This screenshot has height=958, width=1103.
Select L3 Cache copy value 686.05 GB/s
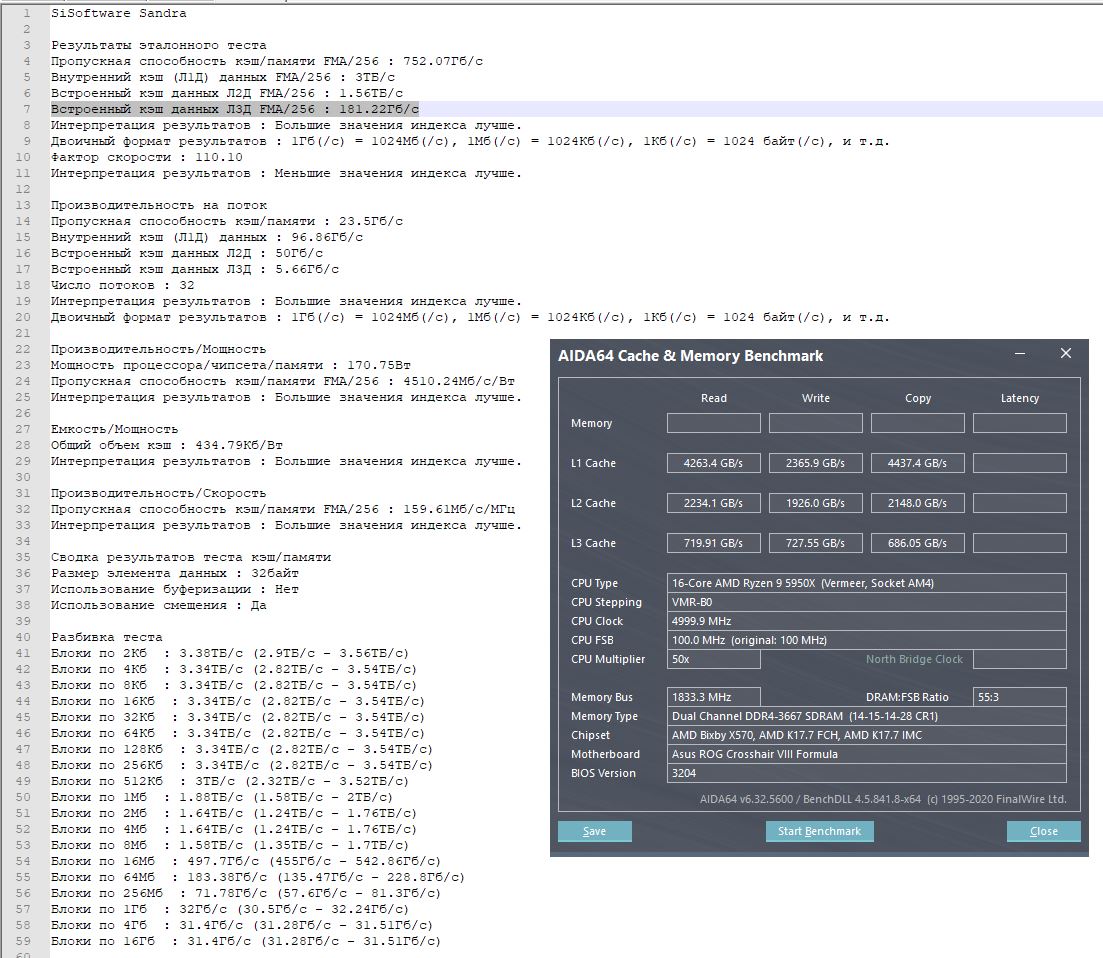[x=917, y=543]
